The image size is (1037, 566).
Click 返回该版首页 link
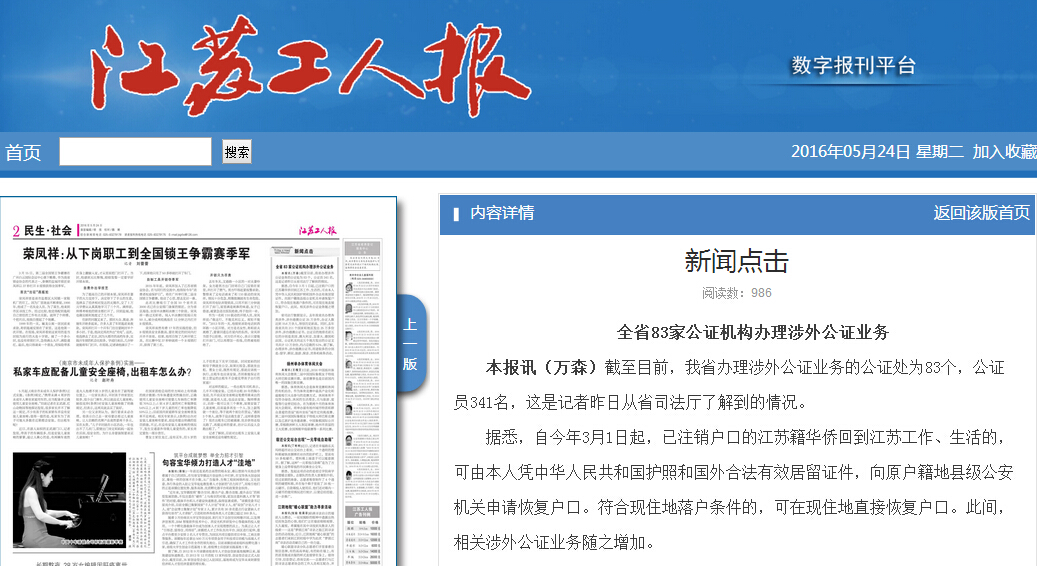click(981, 212)
